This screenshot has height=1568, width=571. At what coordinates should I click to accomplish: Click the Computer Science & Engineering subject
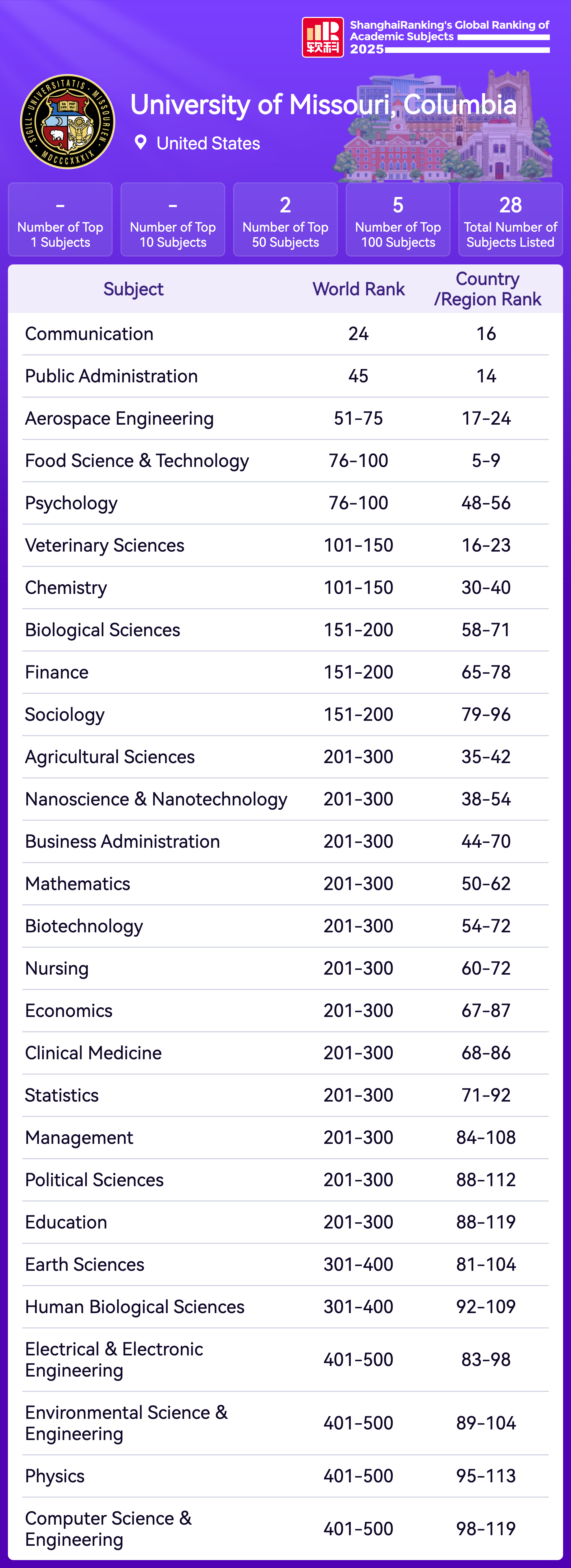coord(108,1528)
